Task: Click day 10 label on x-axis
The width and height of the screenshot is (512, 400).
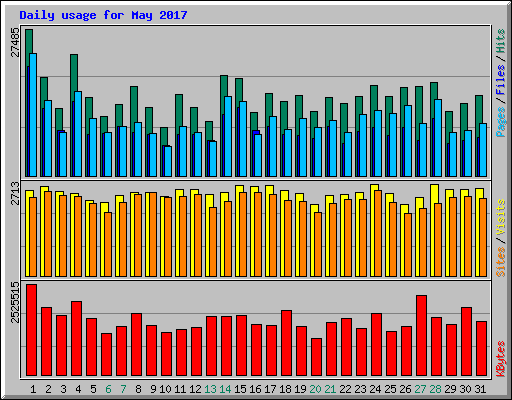Action: pos(165,389)
